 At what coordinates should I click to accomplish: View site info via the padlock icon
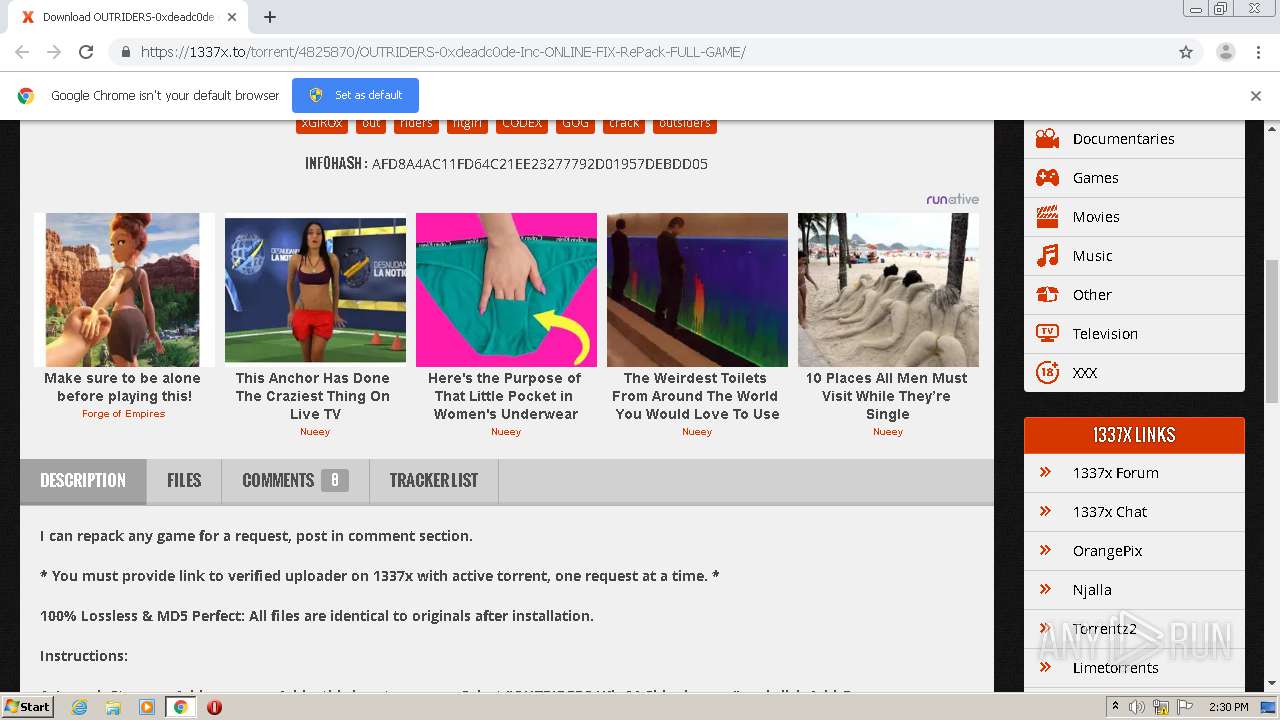coord(125,52)
